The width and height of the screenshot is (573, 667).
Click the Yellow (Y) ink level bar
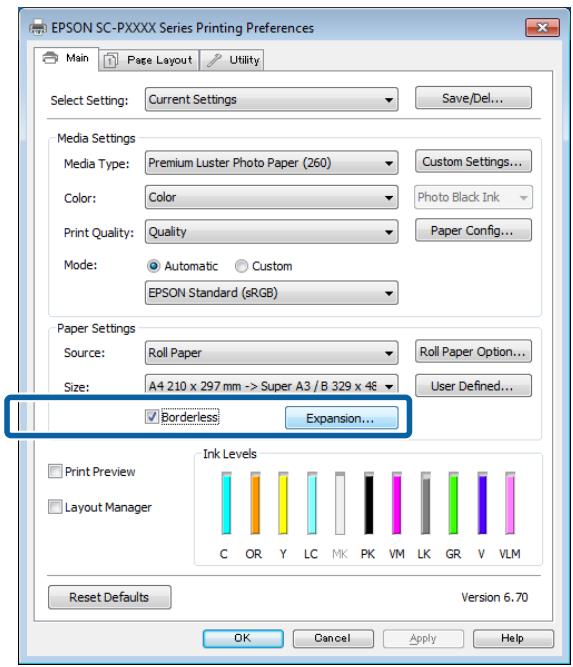pyautogui.click(x=283, y=503)
